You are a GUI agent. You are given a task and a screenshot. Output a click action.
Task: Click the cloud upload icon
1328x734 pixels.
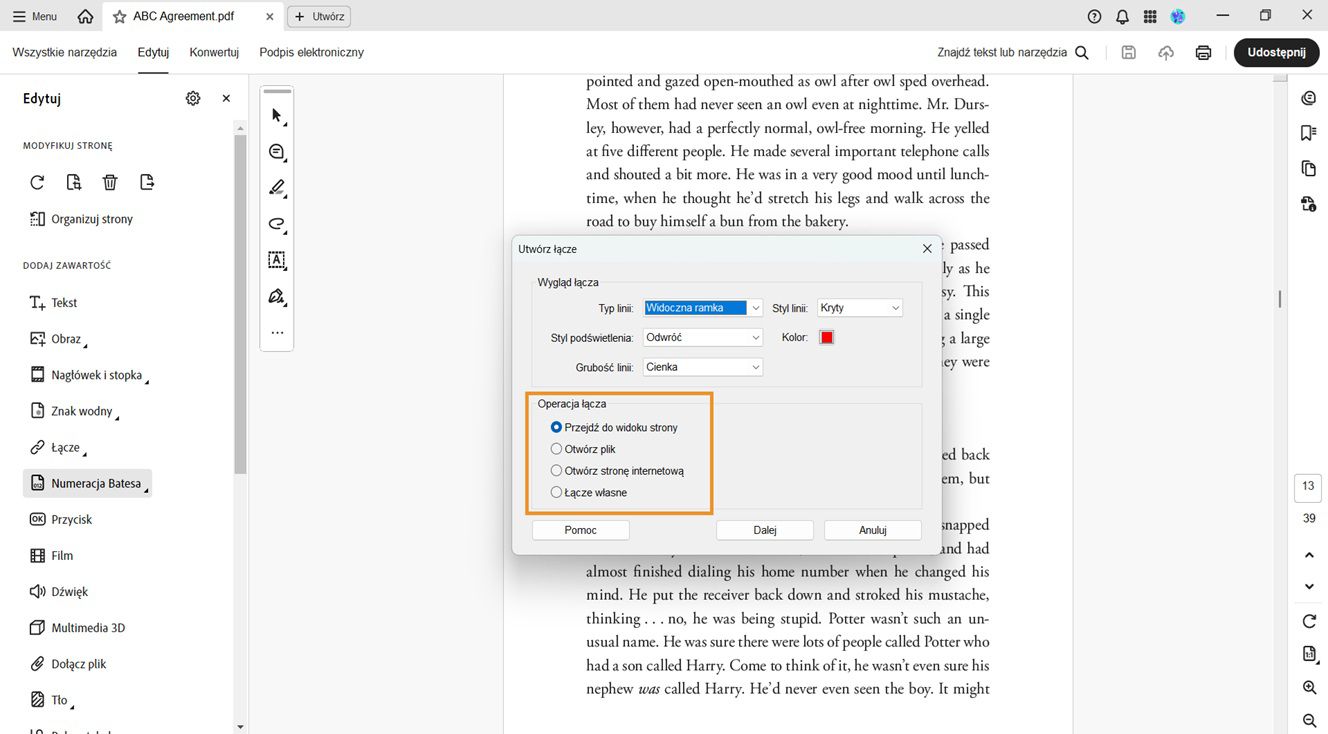pos(1166,52)
